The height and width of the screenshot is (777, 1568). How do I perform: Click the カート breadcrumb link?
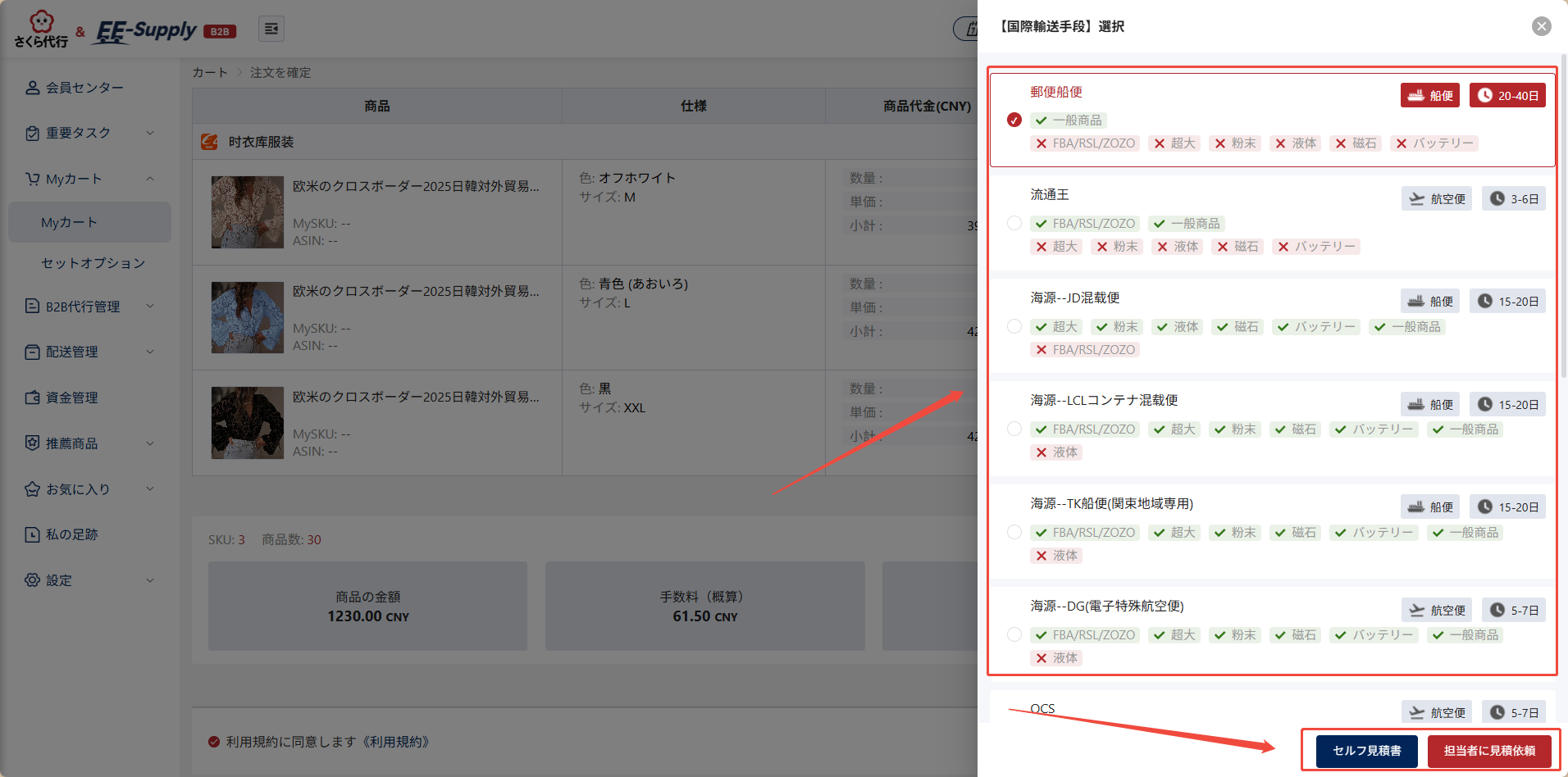click(x=210, y=72)
